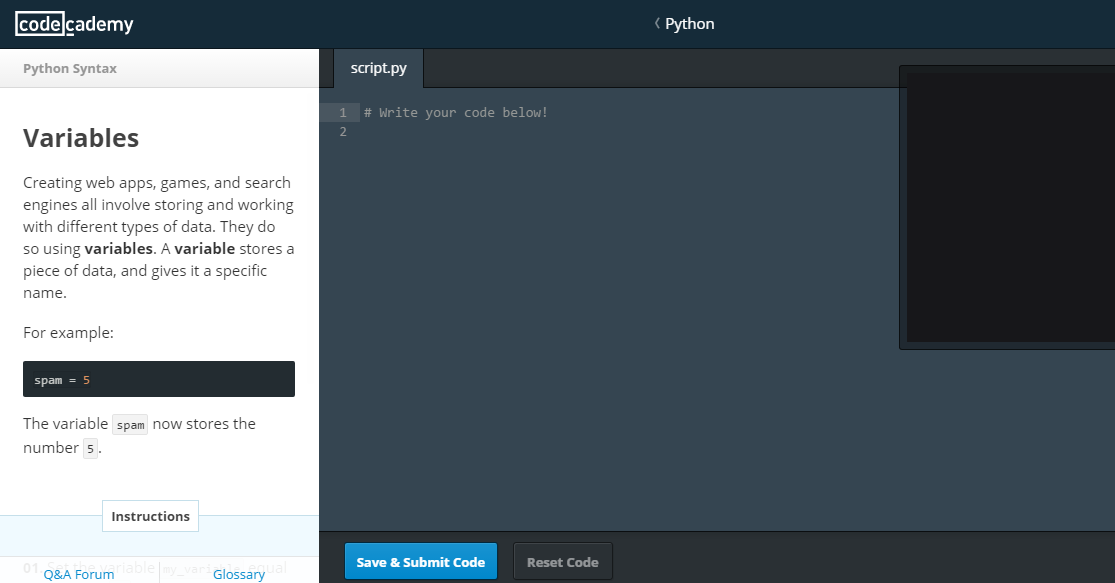Click the dark output console panel
The image size is (1115, 583).
click(1007, 207)
